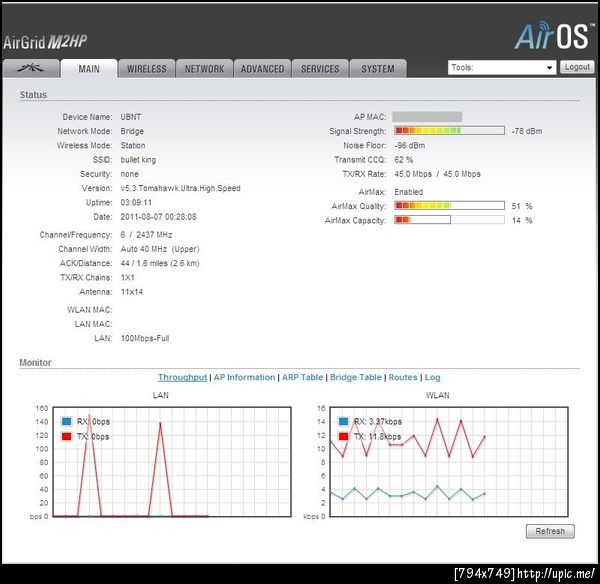
Task: Click the Signal Strength bar
Action: [x=449, y=131]
